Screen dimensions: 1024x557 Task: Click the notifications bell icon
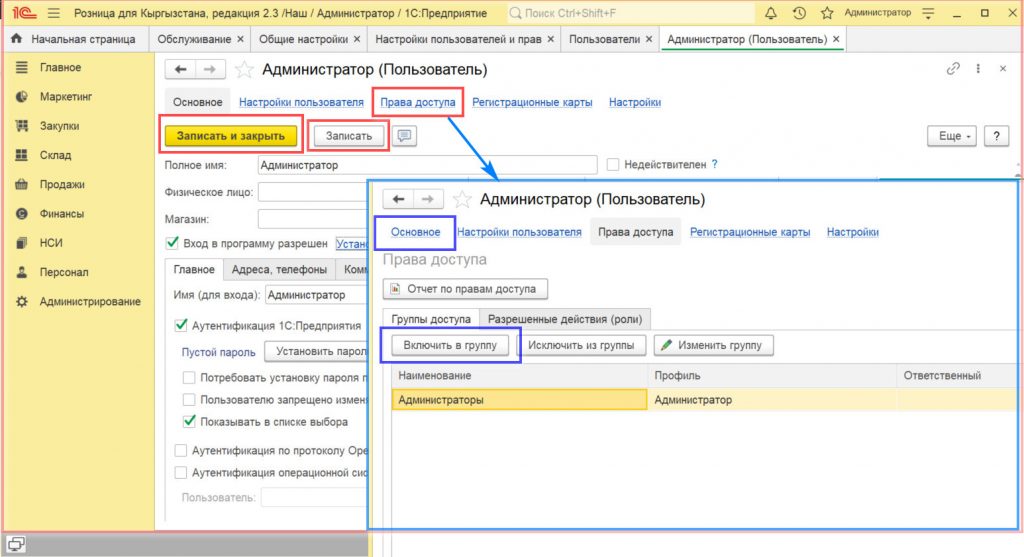coord(771,13)
